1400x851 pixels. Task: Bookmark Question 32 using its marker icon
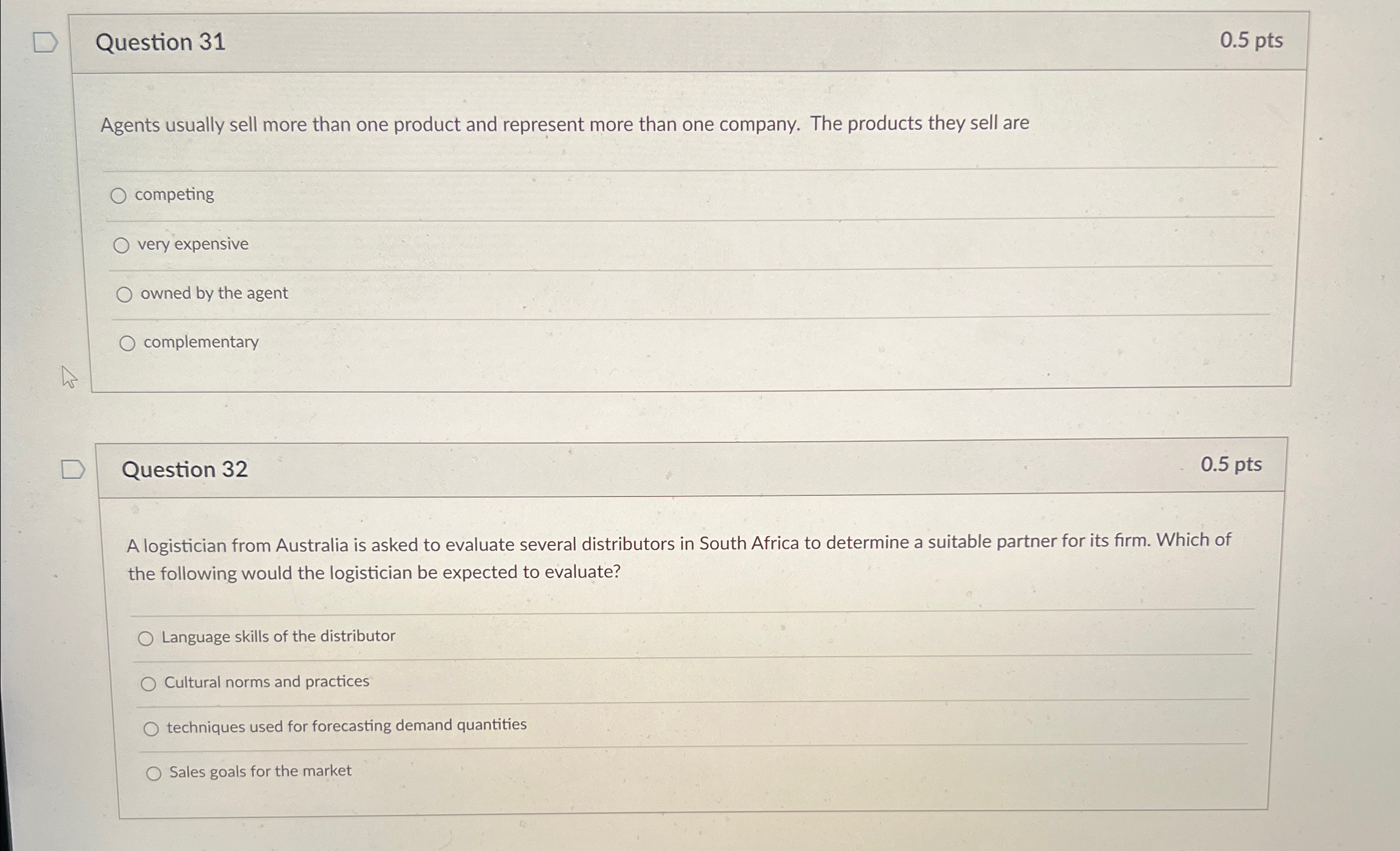[x=72, y=469]
